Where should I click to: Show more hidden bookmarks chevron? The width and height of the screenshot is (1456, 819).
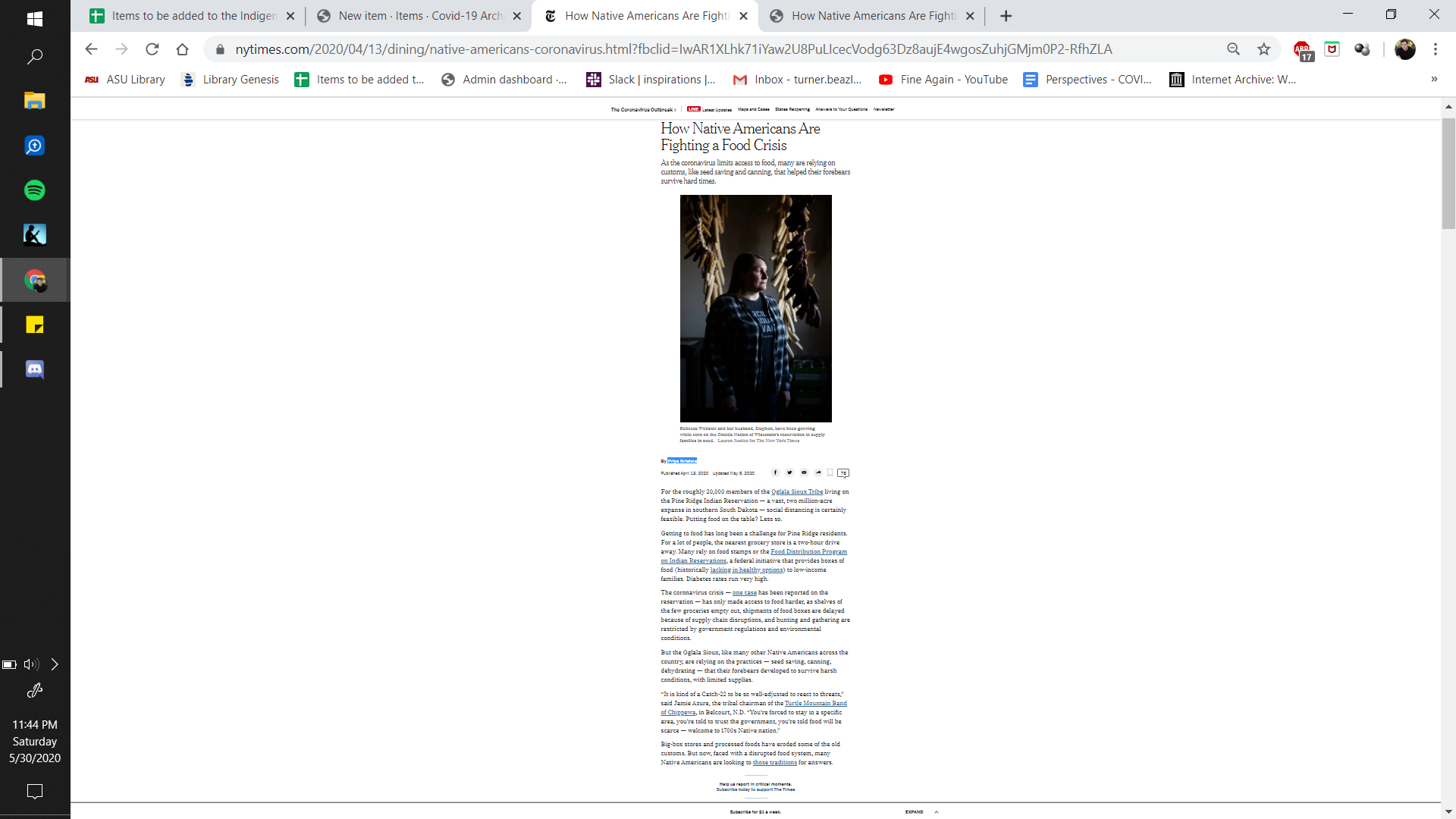click(x=1434, y=79)
